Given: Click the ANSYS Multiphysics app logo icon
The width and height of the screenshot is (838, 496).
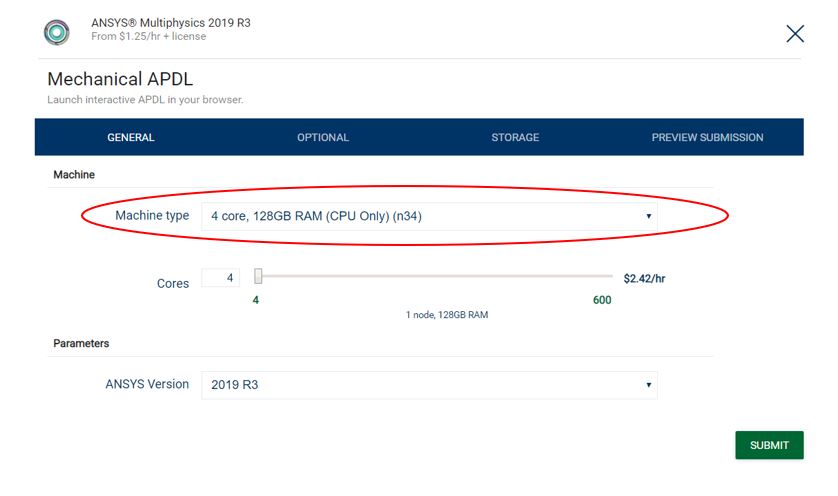Looking at the screenshot, I should (x=57, y=32).
